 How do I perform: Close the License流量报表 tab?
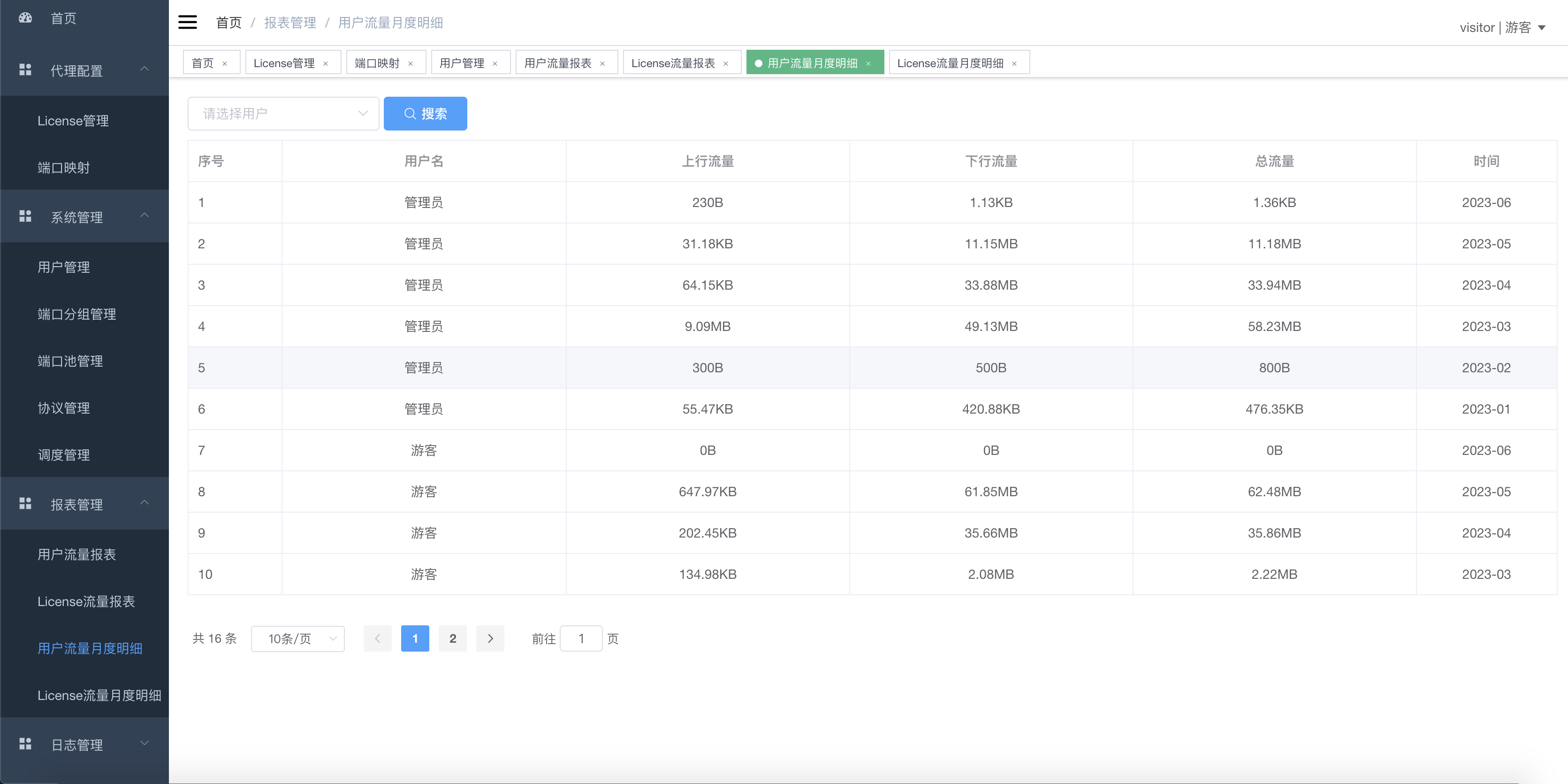tap(725, 63)
